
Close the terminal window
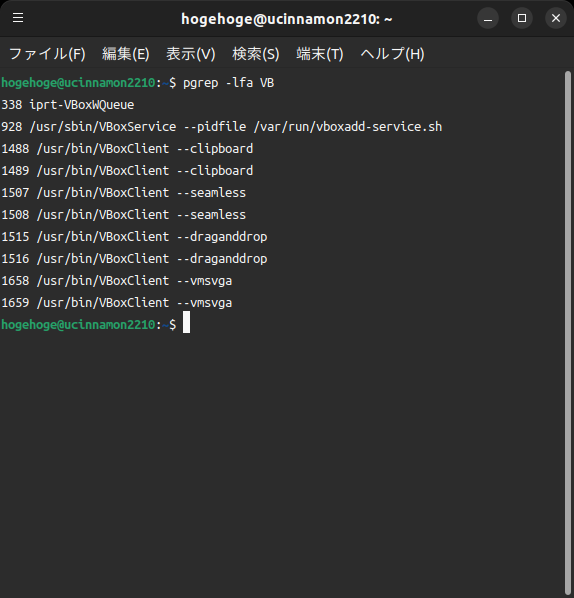556,18
